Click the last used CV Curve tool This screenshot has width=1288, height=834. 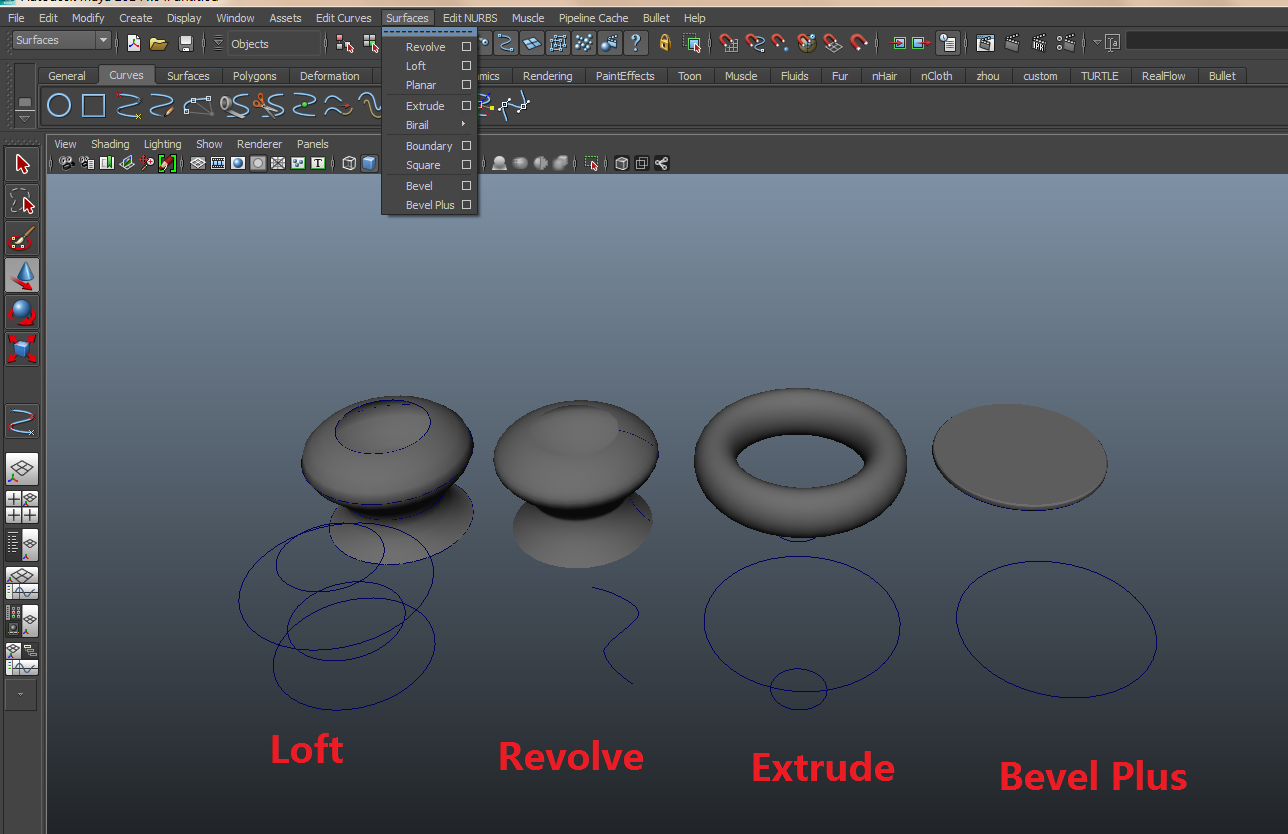pos(22,421)
